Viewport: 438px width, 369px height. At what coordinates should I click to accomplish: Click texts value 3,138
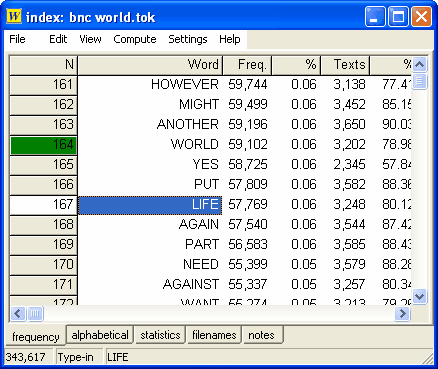coord(349,84)
